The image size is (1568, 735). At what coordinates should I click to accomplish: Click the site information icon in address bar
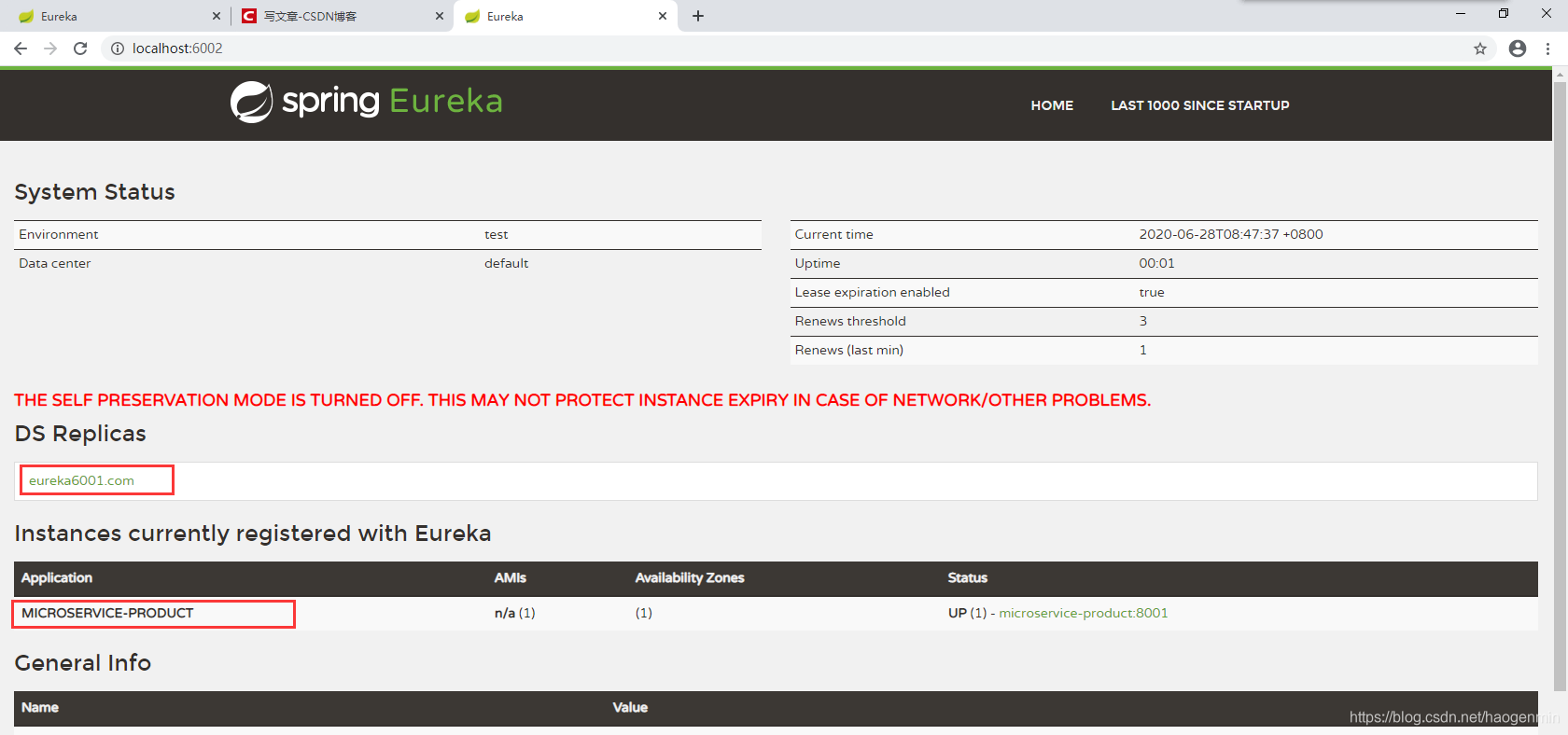tap(118, 49)
